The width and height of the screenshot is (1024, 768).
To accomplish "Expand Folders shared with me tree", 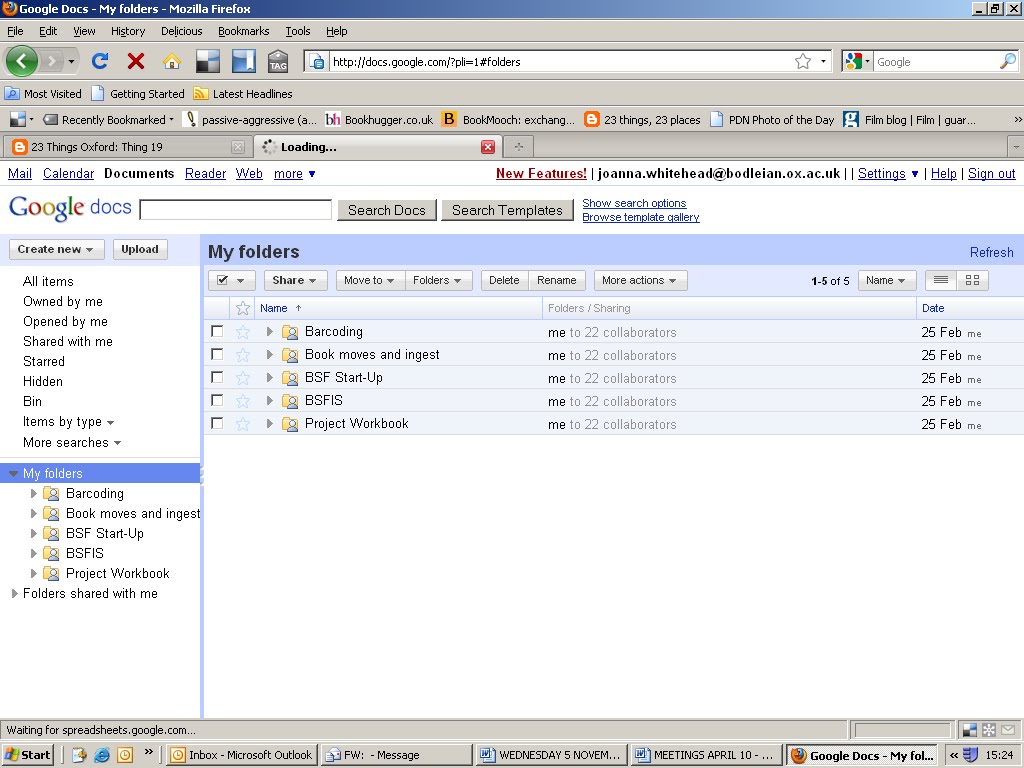I will (x=14, y=594).
